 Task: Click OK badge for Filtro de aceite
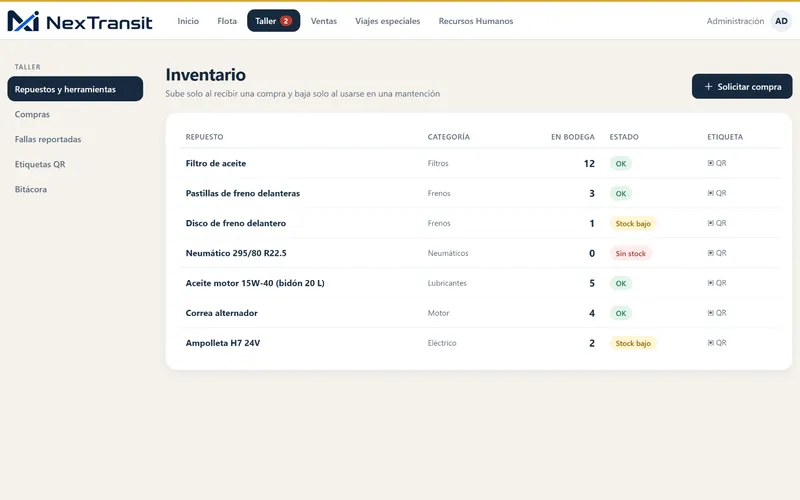[x=621, y=164]
